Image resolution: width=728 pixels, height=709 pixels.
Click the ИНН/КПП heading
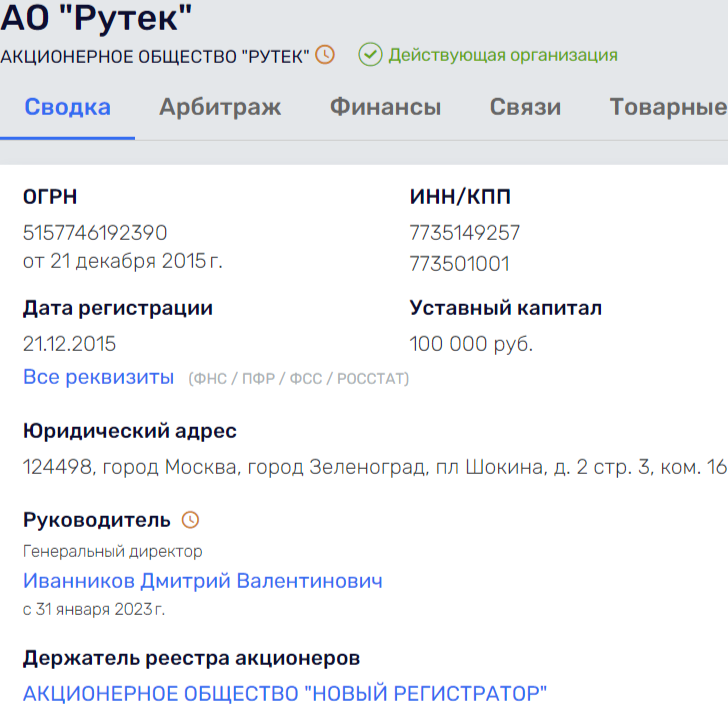(460, 196)
